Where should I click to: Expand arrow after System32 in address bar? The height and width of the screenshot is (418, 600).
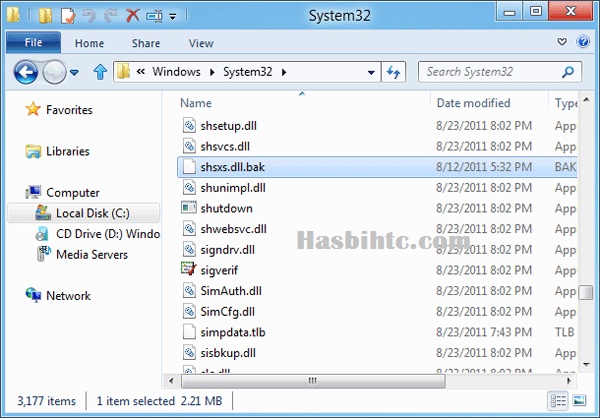pos(284,72)
